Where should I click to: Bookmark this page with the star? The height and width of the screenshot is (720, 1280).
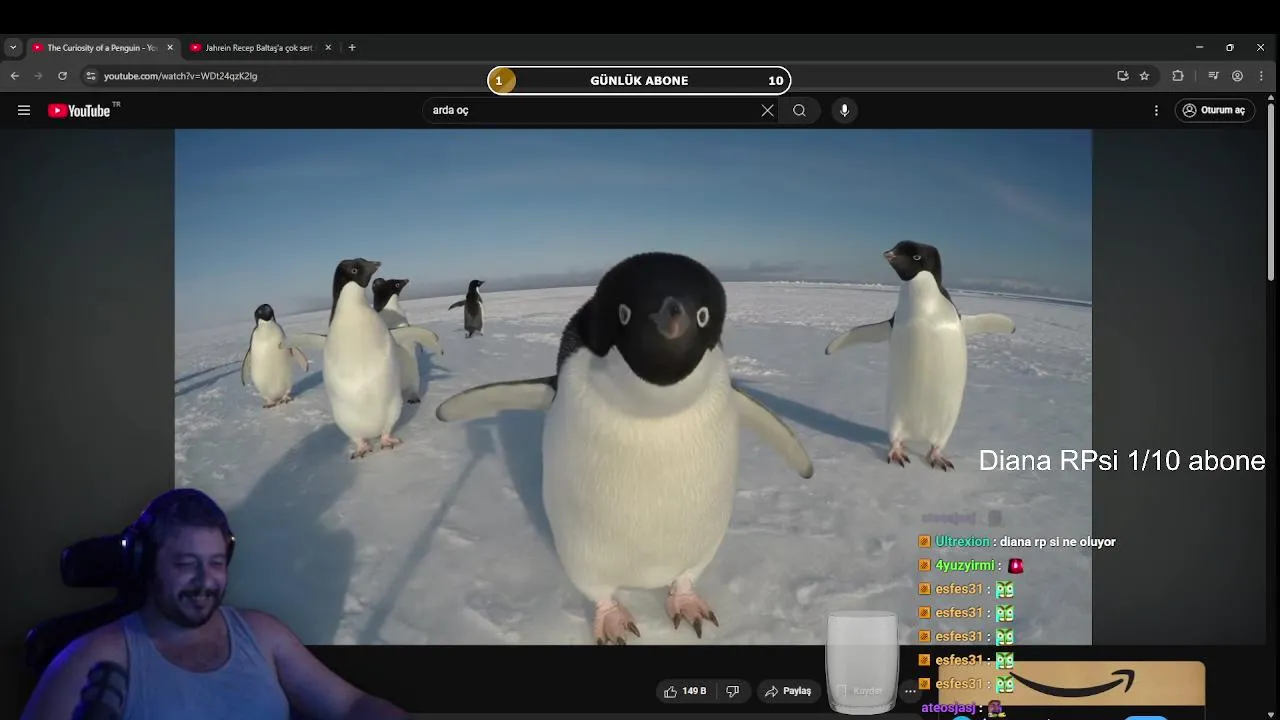click(1144, 76)
